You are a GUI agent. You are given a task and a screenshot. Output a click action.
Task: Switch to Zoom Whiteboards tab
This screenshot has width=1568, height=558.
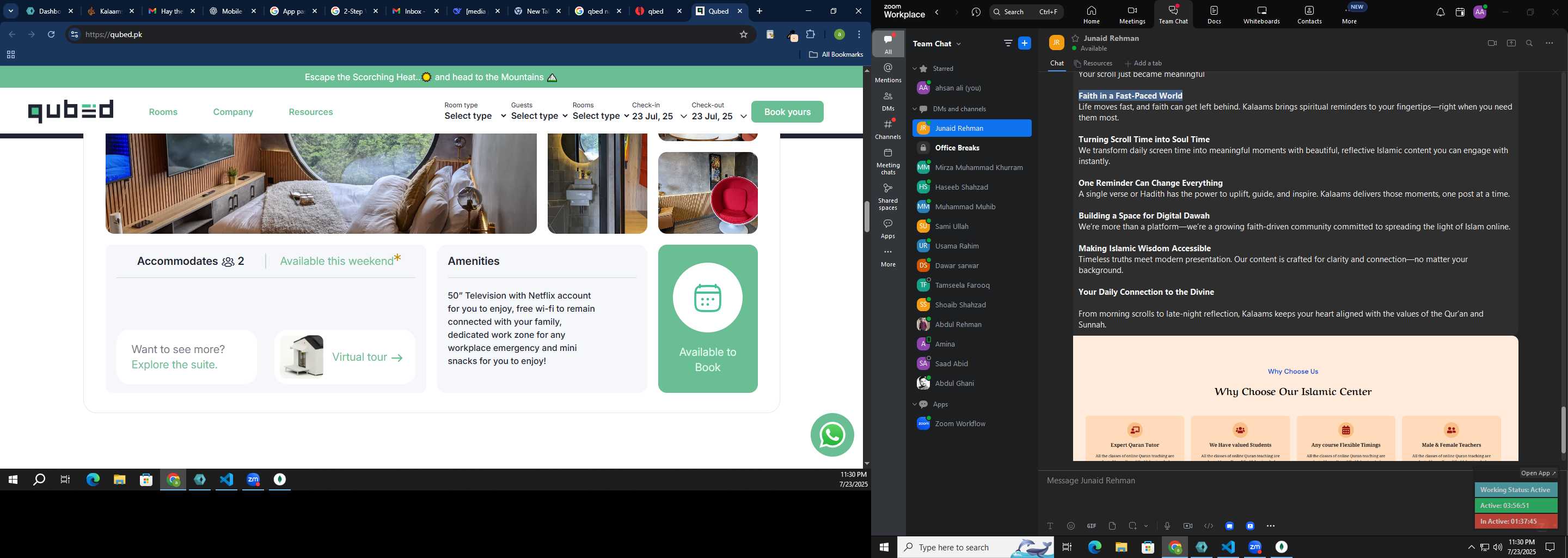(1261, 15)
